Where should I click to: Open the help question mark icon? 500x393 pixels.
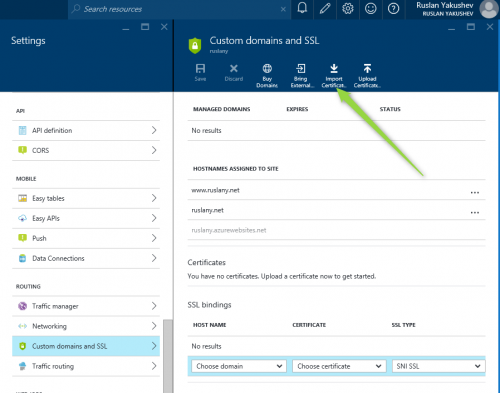tap(394, 8)
